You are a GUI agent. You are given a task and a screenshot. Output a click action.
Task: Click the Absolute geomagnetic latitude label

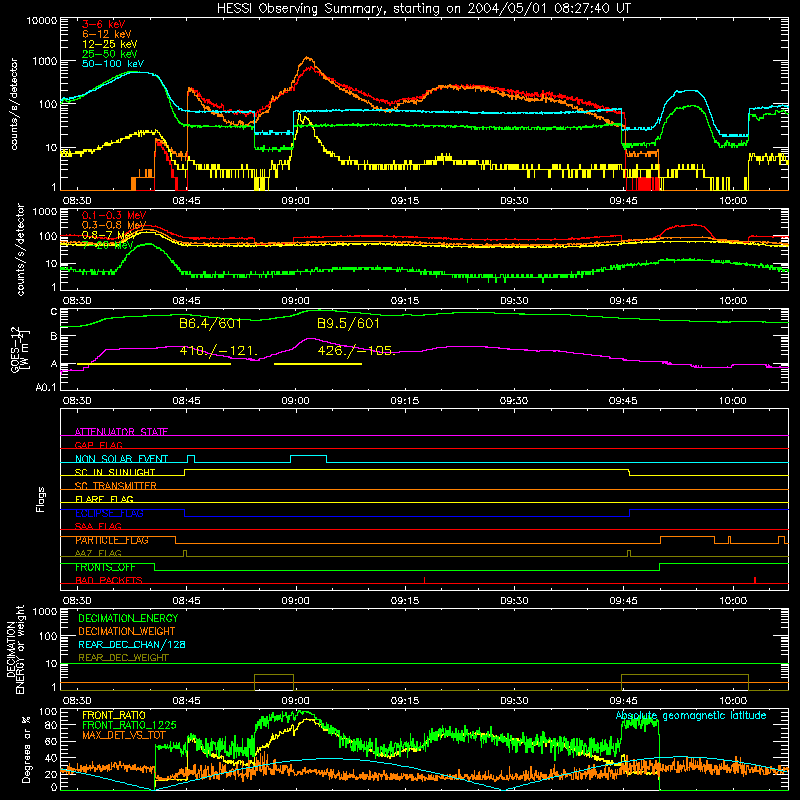click(x=691, y=716)
